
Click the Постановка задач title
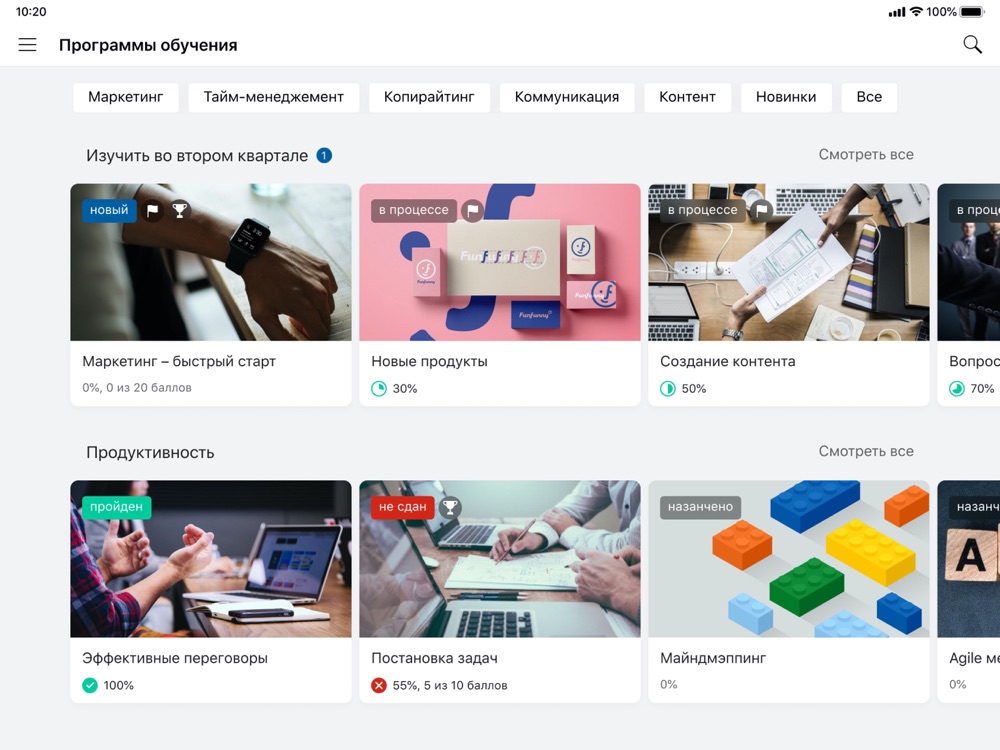click(x=434, y=658)
